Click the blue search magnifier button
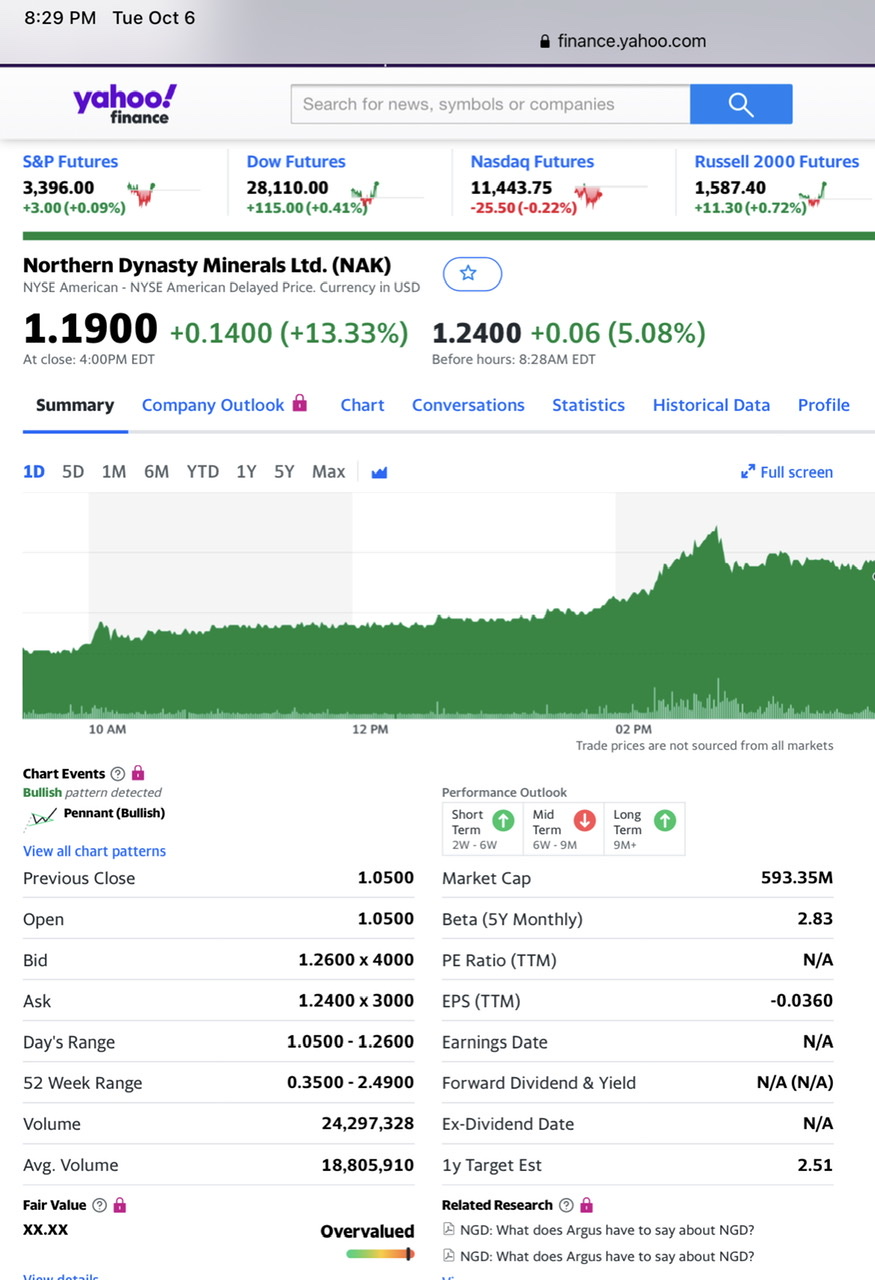The width and height of the screenshot is (875, 1280). [x=740, y=104]
